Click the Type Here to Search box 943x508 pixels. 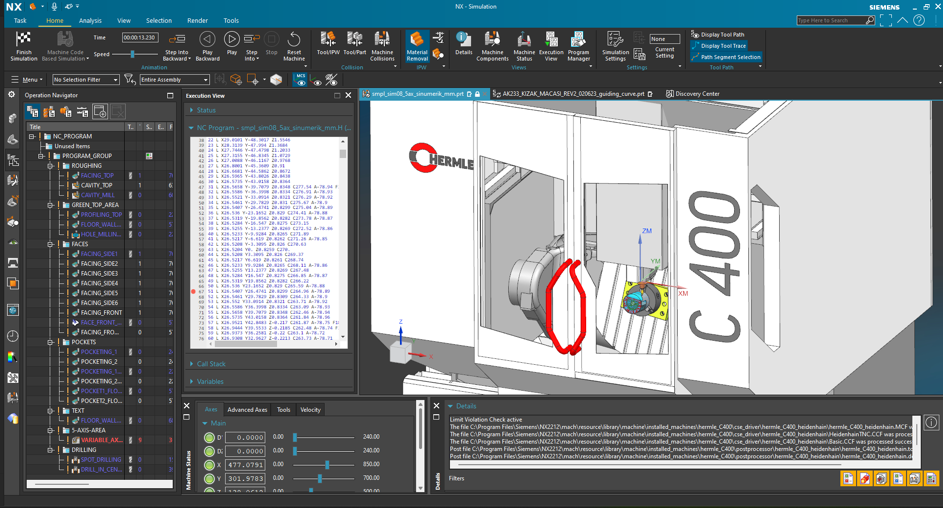pos(832,20)
